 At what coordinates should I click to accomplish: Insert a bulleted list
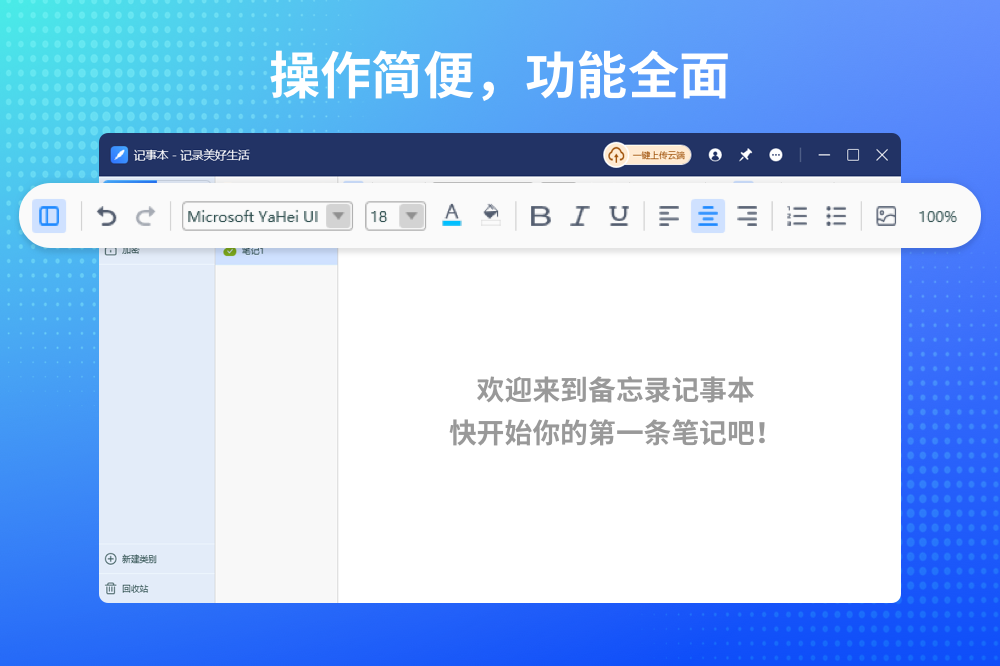tap(836, 216)
